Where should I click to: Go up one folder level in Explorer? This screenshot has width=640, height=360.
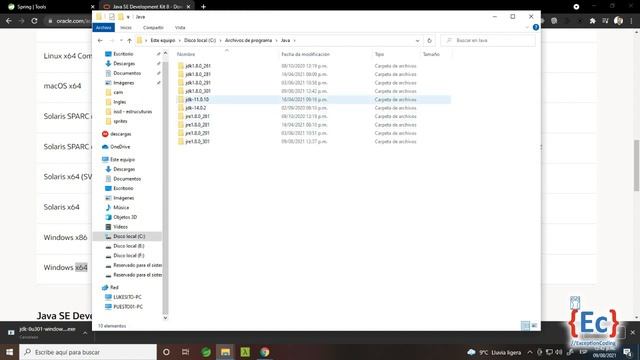click(x=129, y=40)
